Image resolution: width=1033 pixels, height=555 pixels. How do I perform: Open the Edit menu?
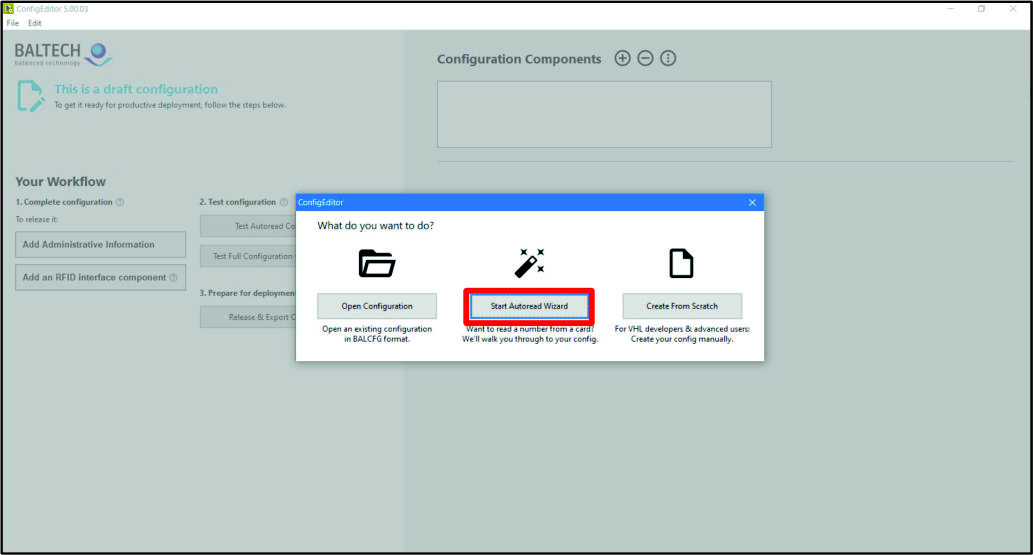pos(35,23)
